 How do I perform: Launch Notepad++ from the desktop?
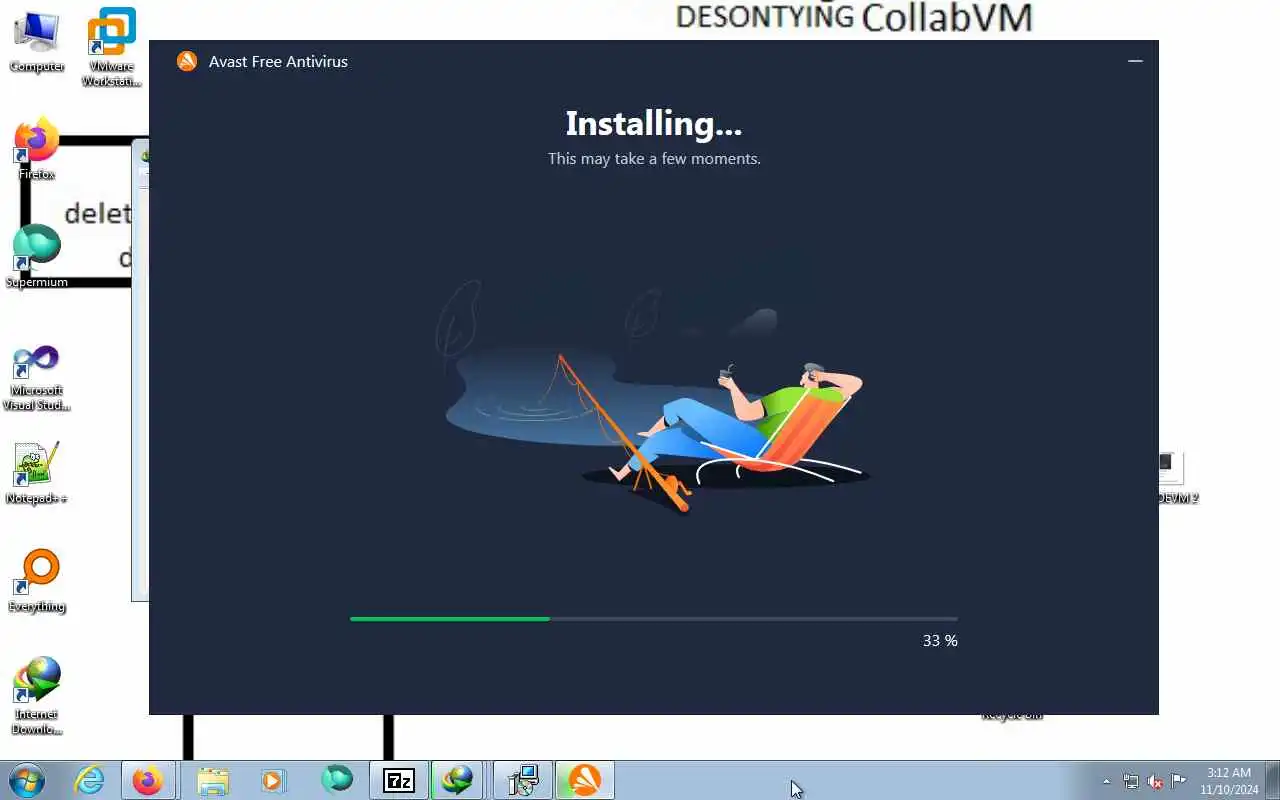click(37, 472)
